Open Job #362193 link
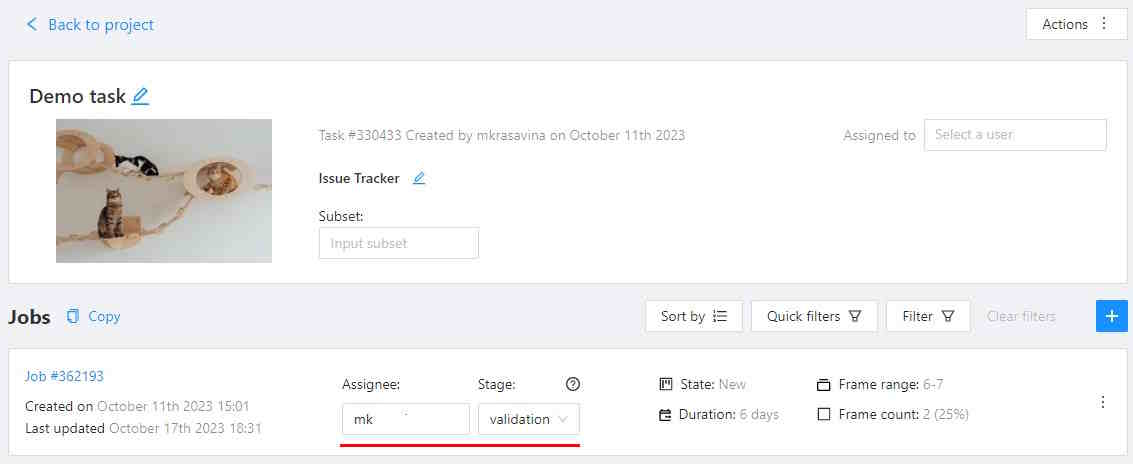The image size is (1133, 464). pyautogui.click(x=64, y=376)
